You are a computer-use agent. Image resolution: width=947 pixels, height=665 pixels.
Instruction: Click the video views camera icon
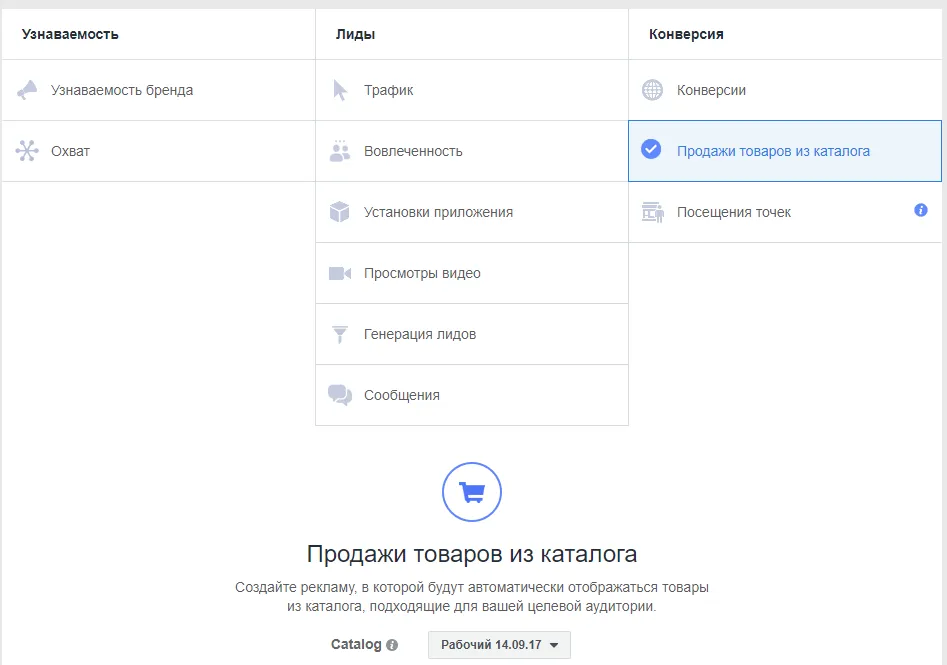[340, 273]
